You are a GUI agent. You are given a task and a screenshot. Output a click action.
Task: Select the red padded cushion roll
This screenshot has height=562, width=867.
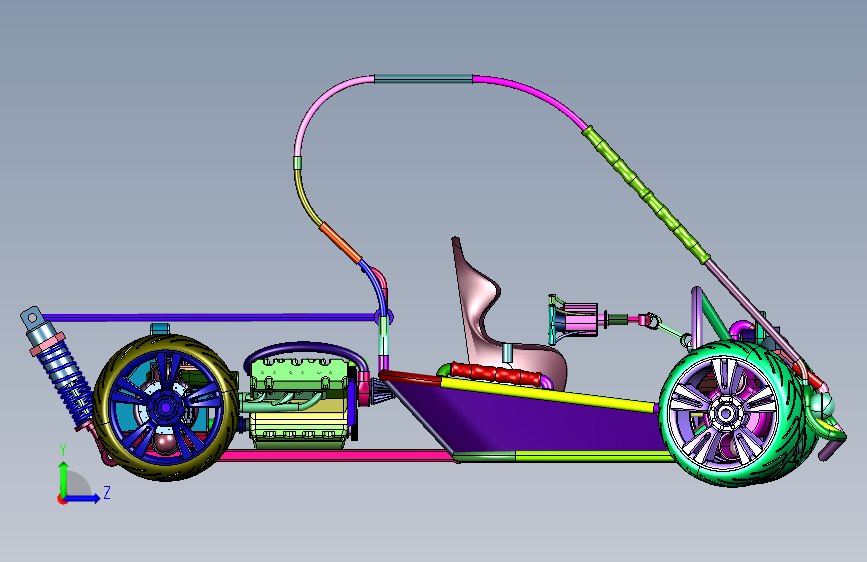pos(495,374)
